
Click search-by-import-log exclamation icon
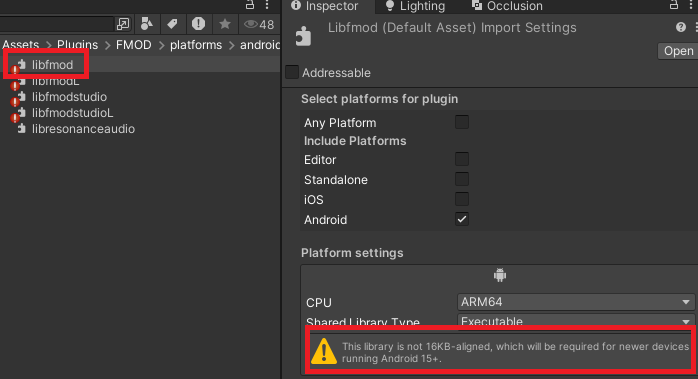[198, 24]
